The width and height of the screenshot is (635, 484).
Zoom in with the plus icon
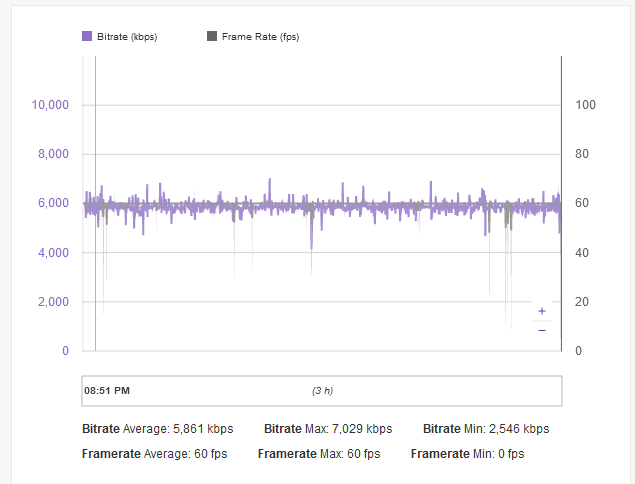[541, 311]
